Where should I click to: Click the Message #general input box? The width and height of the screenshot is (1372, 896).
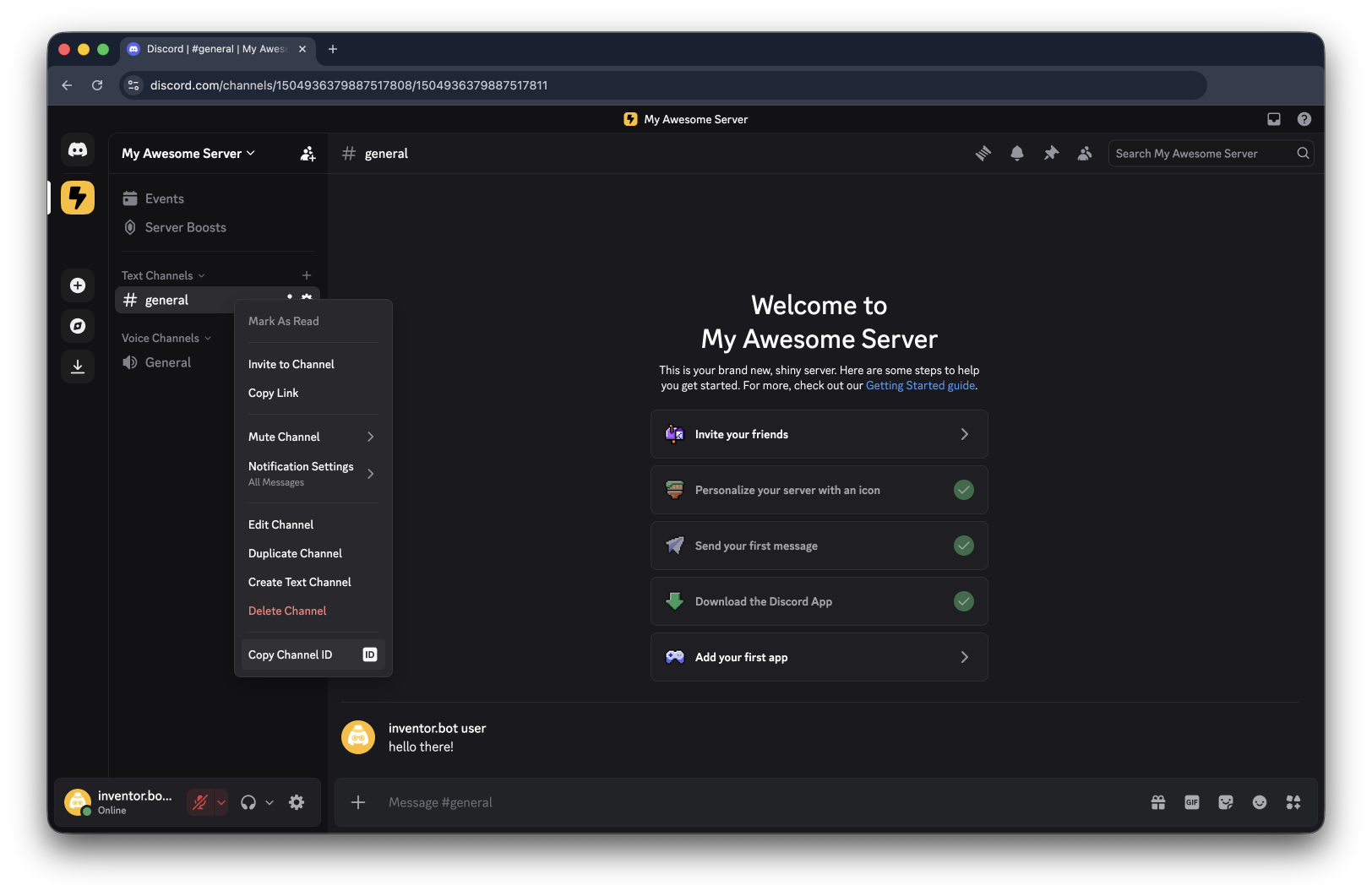click(x=760, y=802)
